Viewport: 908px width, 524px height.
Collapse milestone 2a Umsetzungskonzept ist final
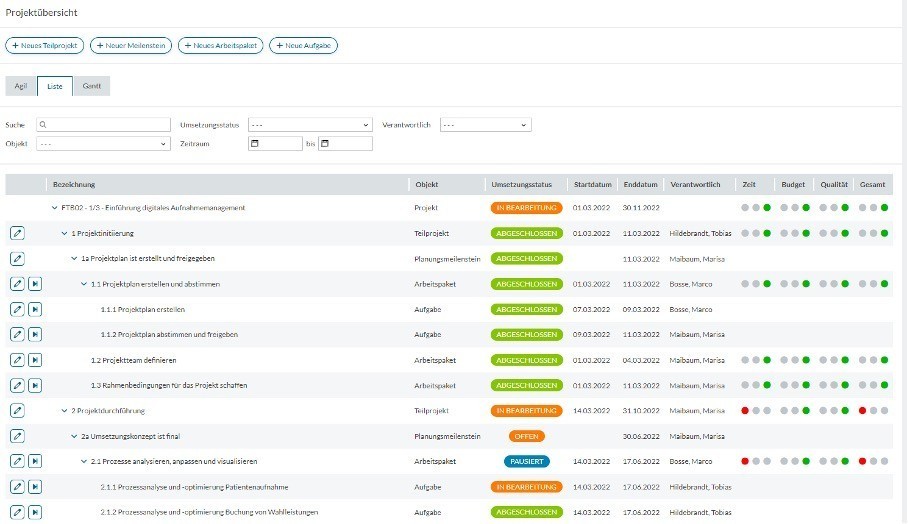[x=74, y=436]
